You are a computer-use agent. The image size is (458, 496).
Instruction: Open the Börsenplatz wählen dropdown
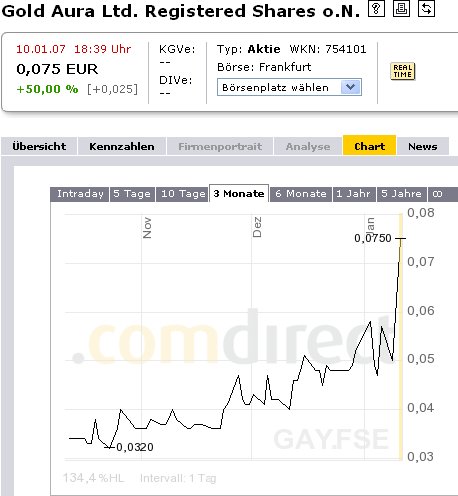[x=289, y=87]
